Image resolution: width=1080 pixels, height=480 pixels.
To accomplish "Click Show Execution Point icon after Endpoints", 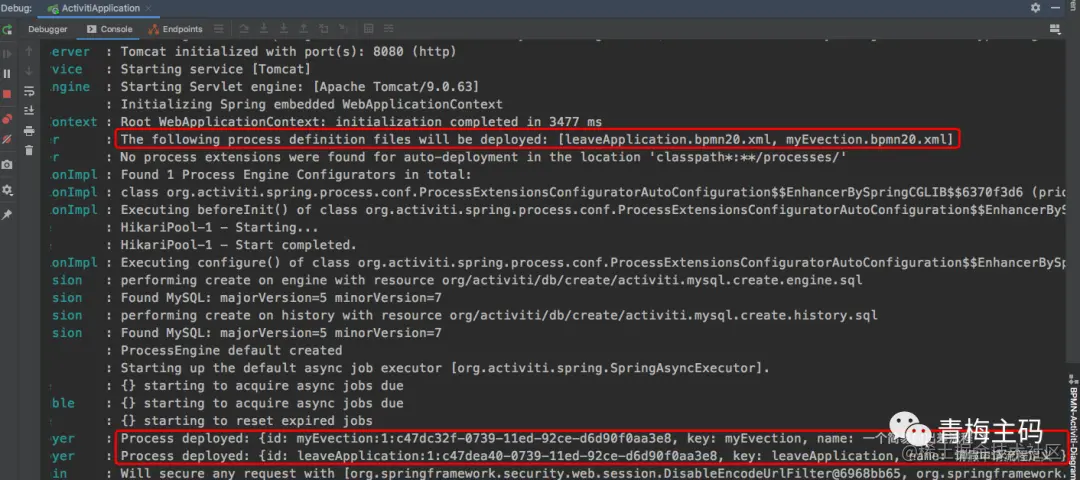I will (x=219, y=29).
